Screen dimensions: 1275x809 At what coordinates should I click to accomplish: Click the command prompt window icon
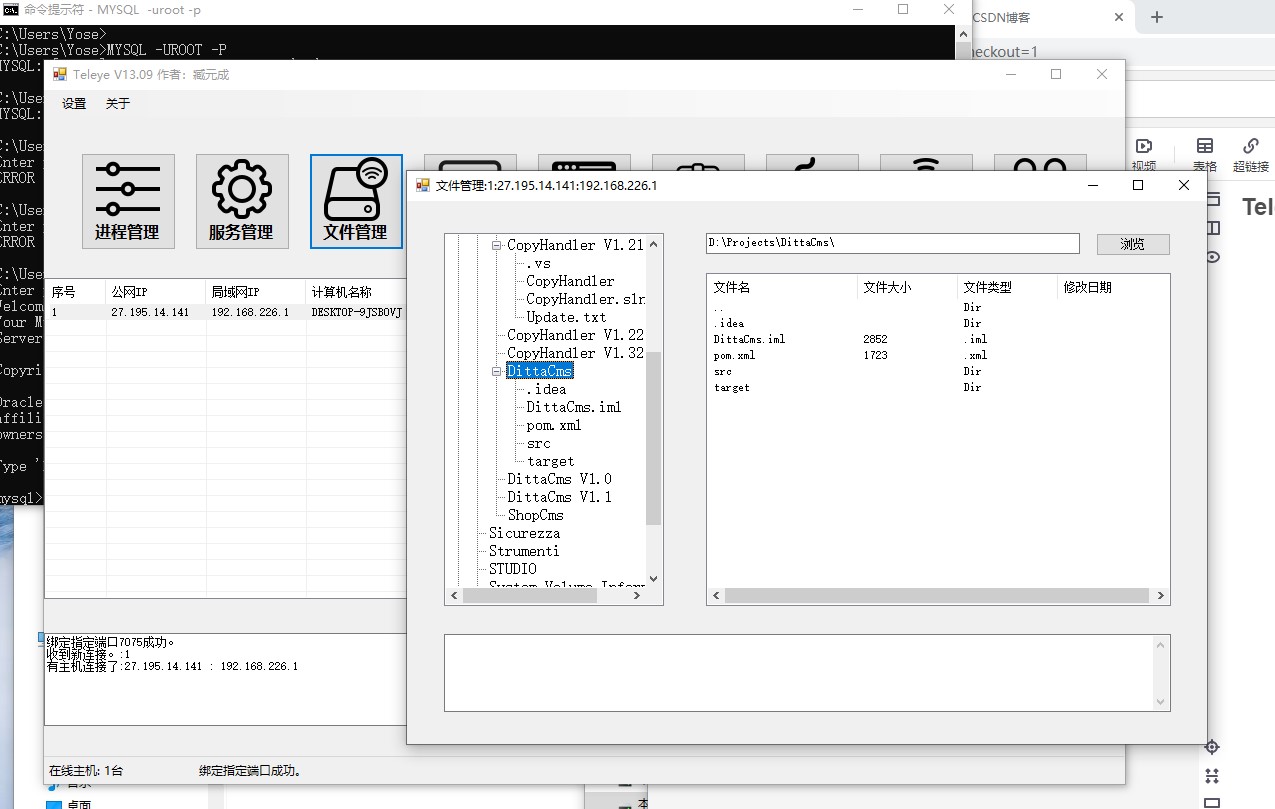[x=11, y=9]
